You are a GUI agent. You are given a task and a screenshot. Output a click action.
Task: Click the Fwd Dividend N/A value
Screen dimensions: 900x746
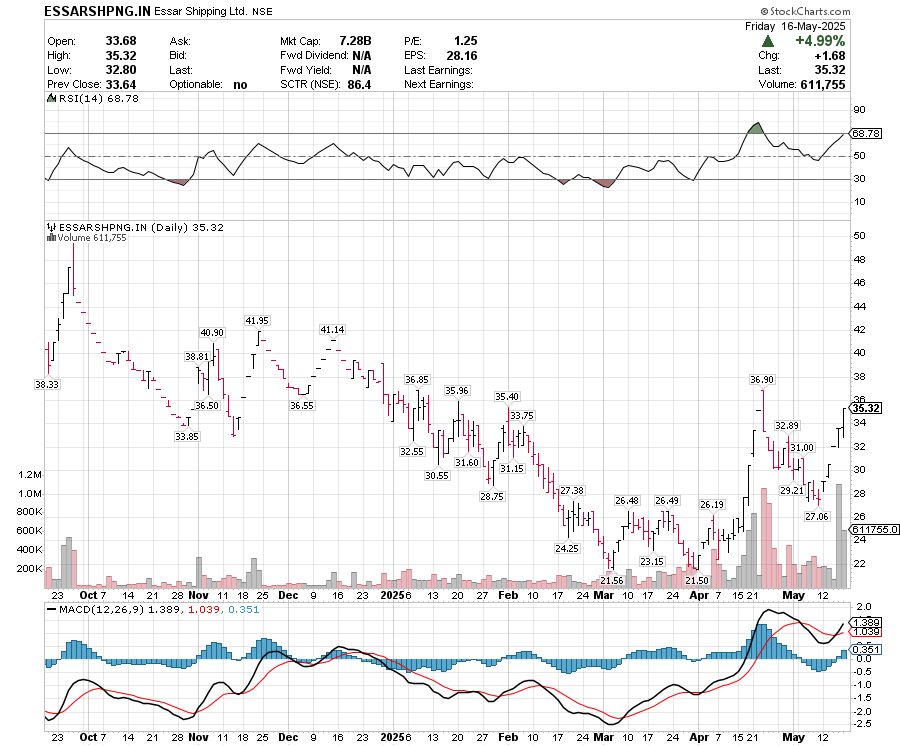362,56
